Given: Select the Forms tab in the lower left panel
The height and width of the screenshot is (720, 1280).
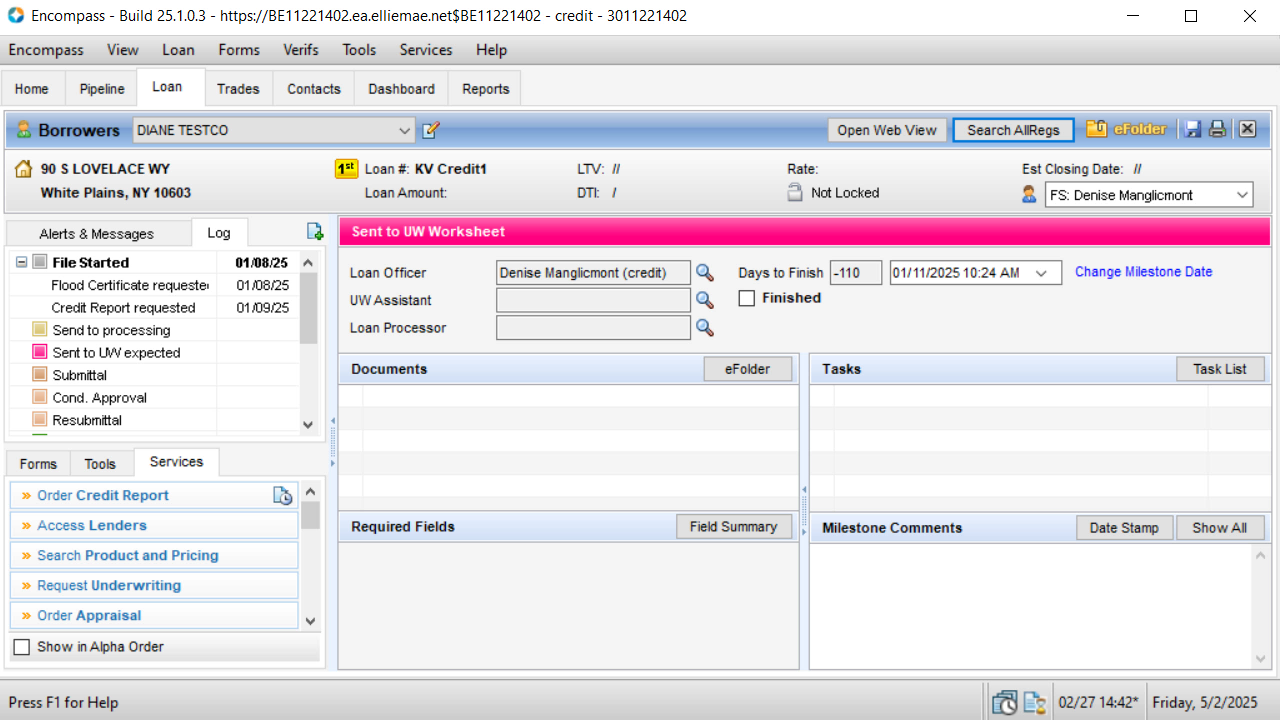Looking at the screenshot, I should point(38,464).
